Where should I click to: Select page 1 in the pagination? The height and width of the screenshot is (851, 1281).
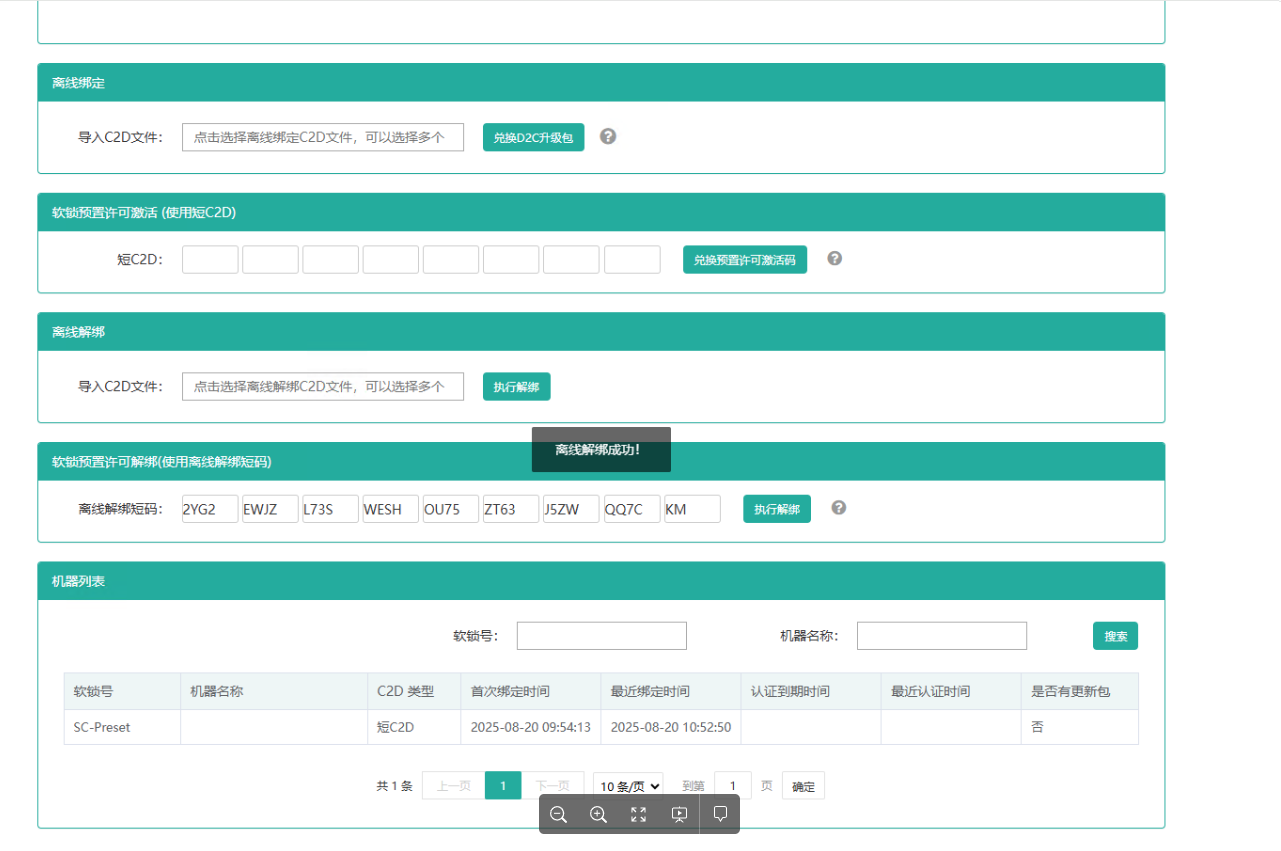pyautogui.click(x=503, y=786)
